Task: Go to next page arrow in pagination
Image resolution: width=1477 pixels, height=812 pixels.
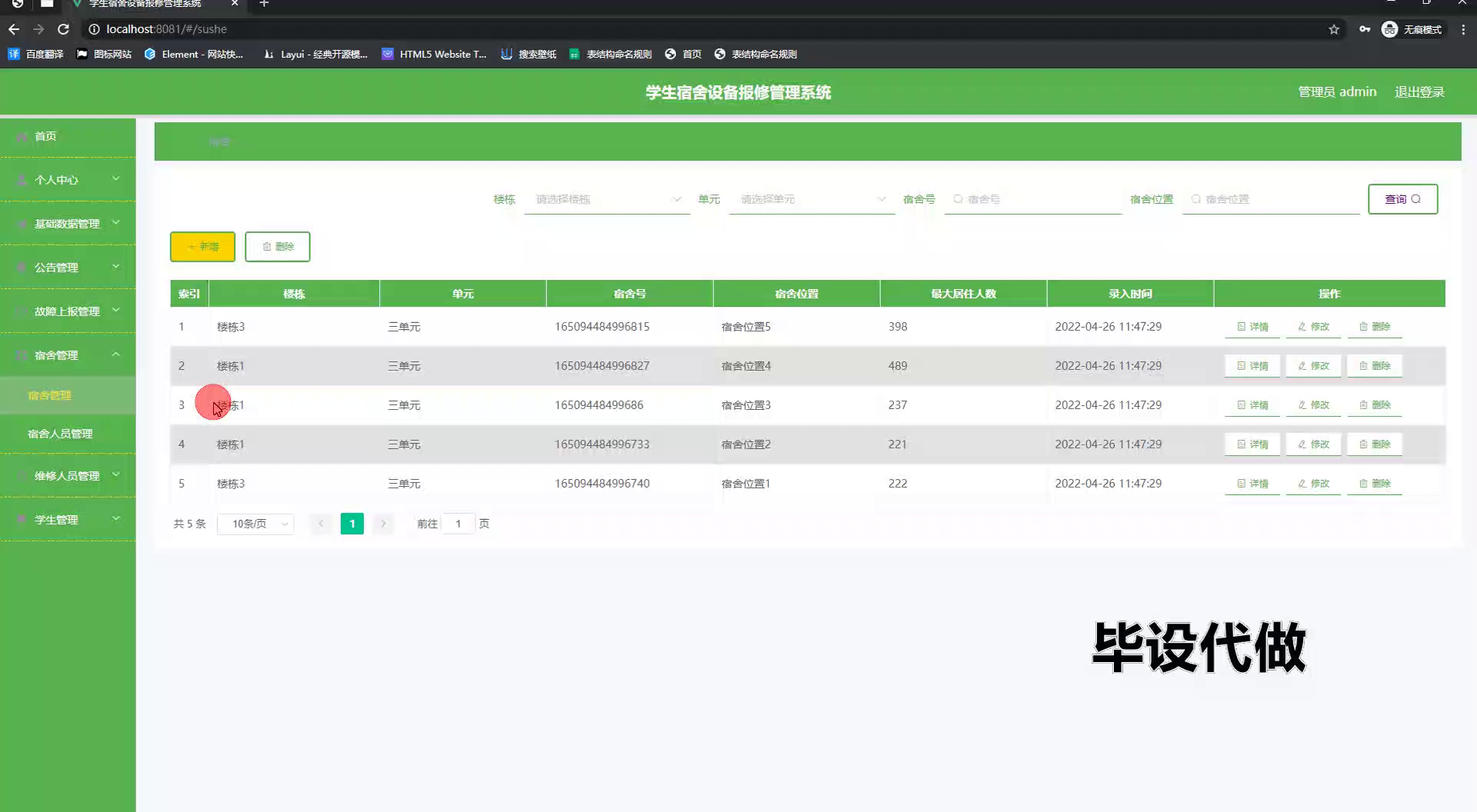Action: (x=383, y=524)
